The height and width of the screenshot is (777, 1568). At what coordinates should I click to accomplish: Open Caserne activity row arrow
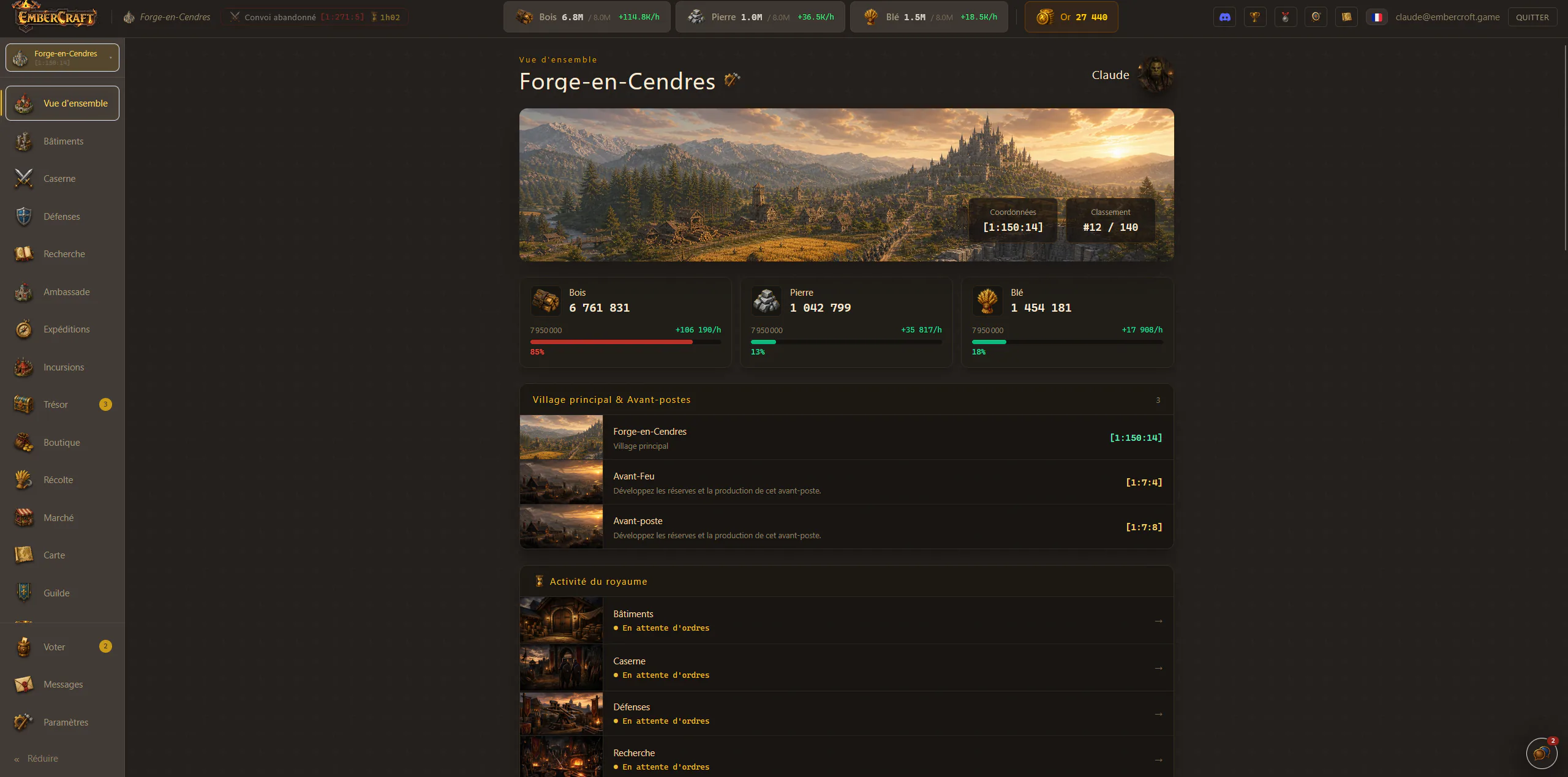1158,668
